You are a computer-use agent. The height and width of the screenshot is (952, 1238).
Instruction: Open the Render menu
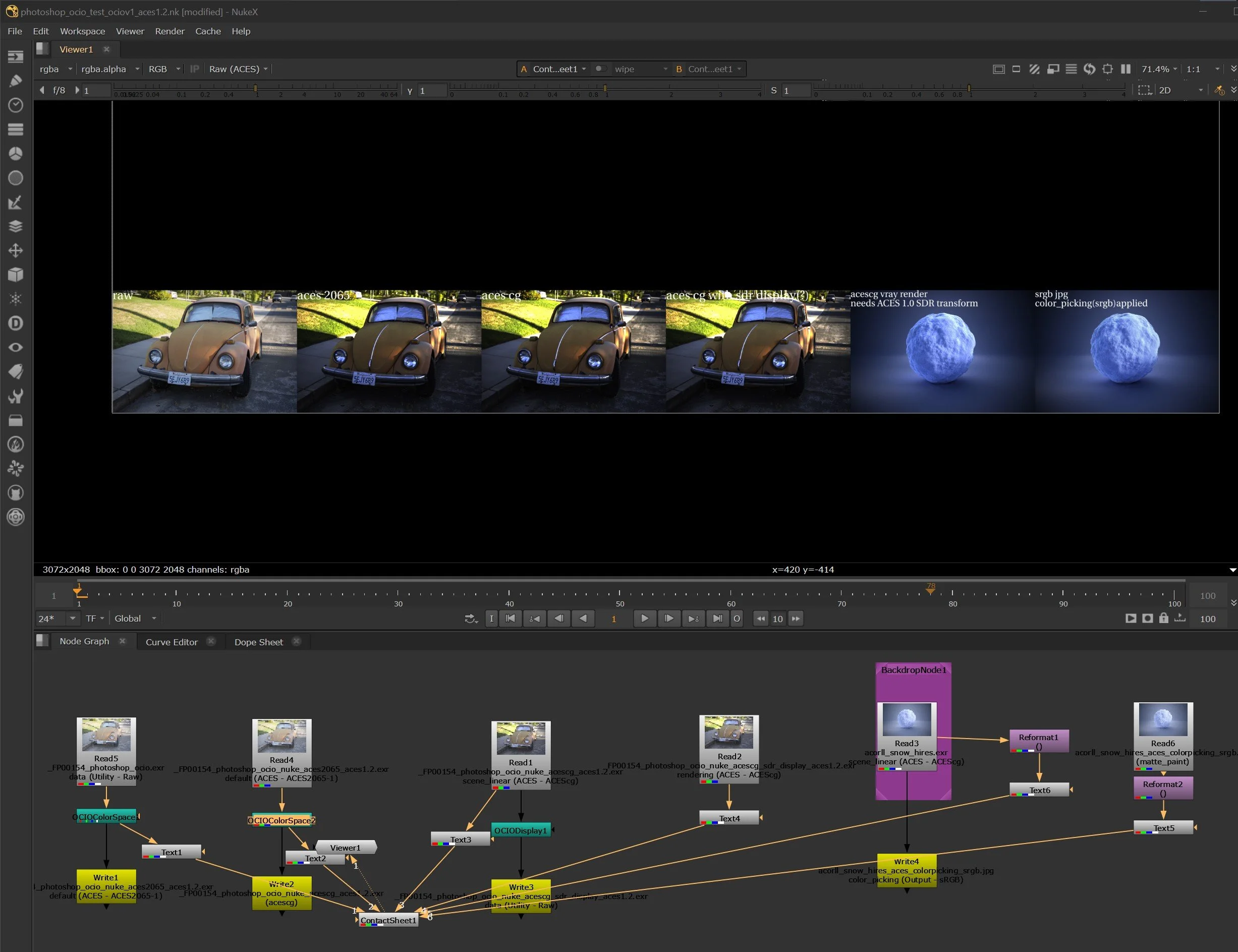(170, 31)
